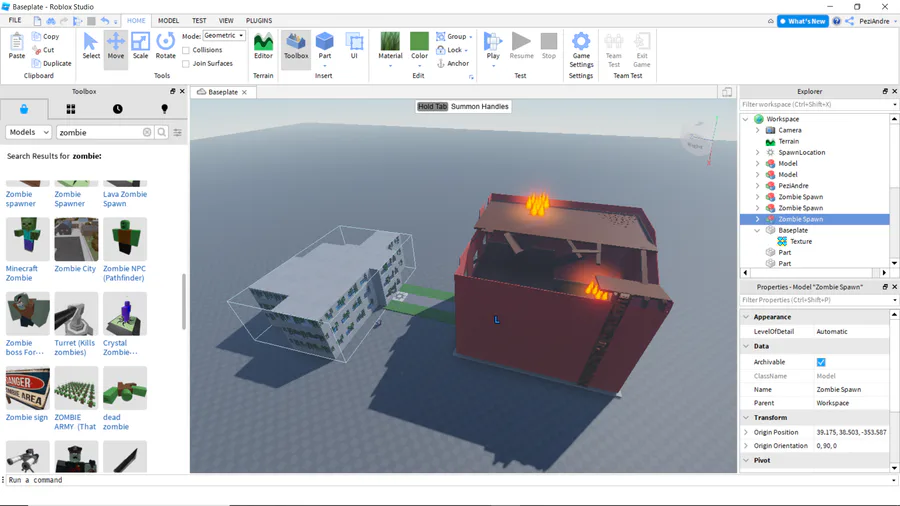Pick the Rotate tool

[x=165, y=46]
